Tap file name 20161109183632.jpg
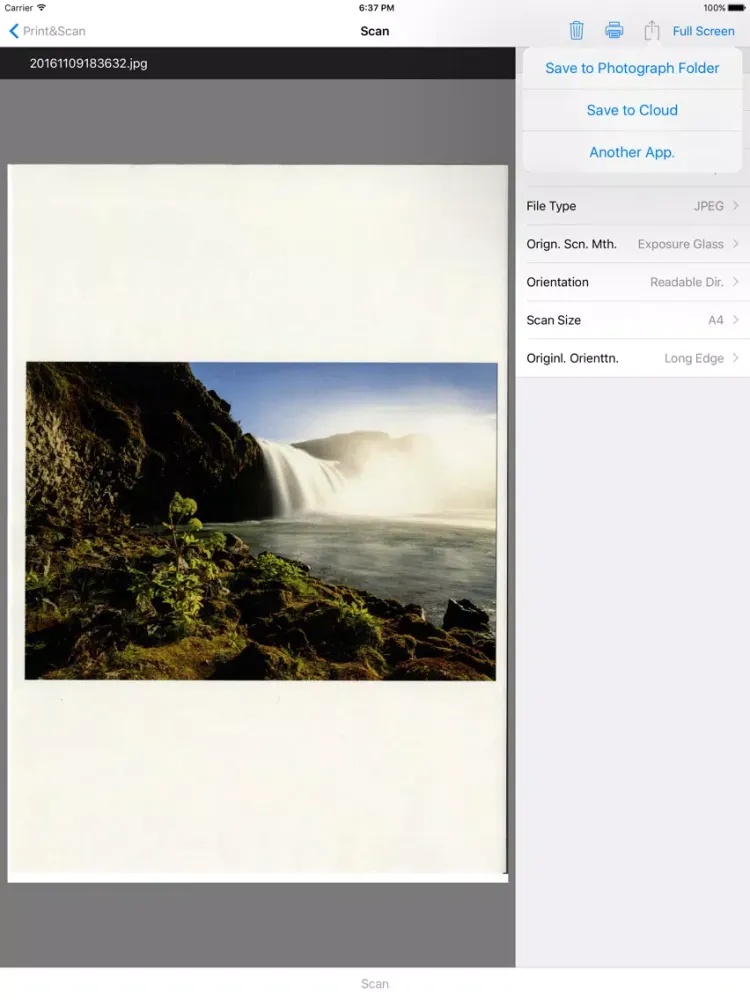The height and width of the screenshot is (1000, 750). coord(88,63)
